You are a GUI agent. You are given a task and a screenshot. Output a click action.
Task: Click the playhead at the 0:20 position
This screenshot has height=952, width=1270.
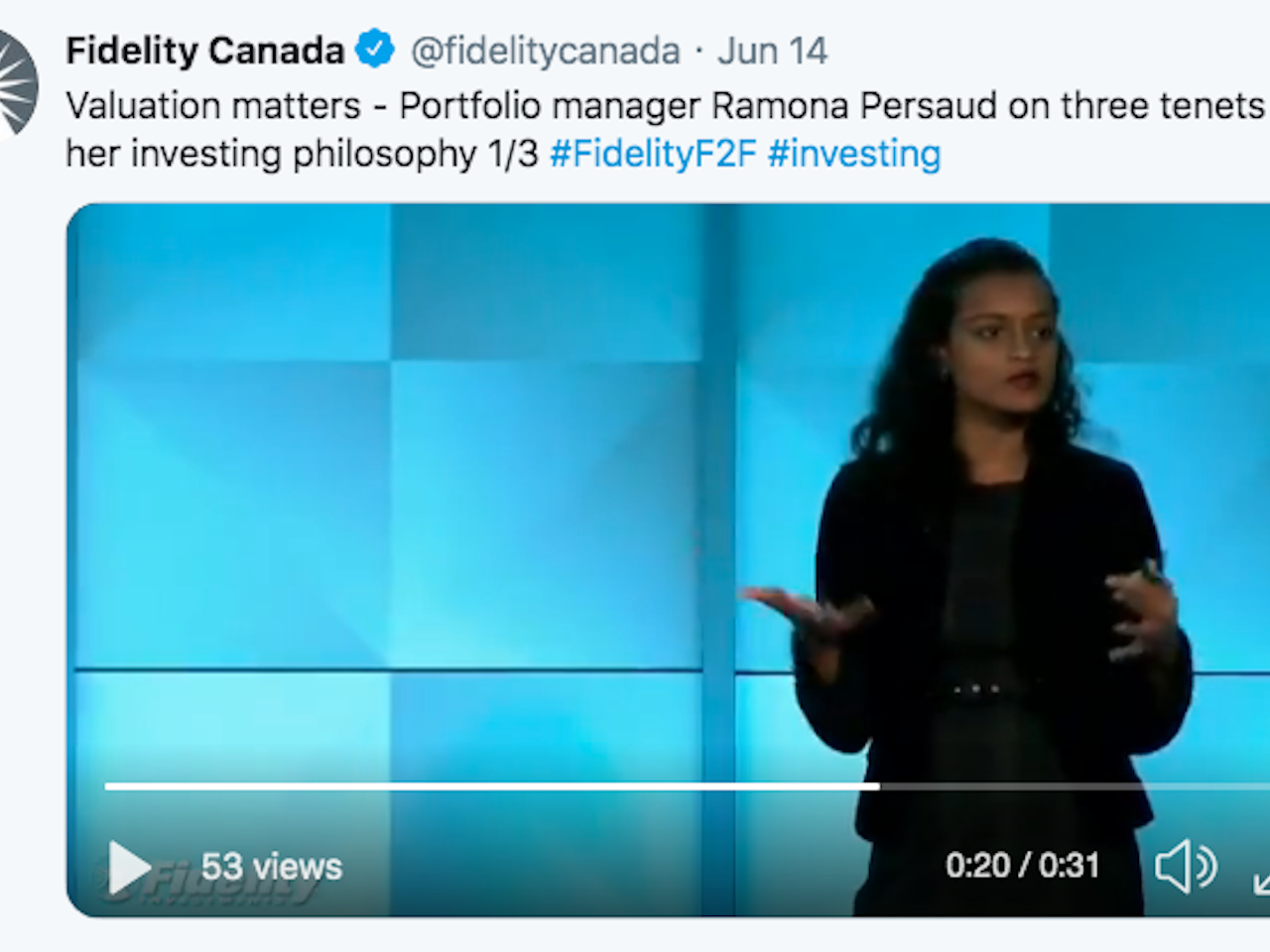click(878, 786)
